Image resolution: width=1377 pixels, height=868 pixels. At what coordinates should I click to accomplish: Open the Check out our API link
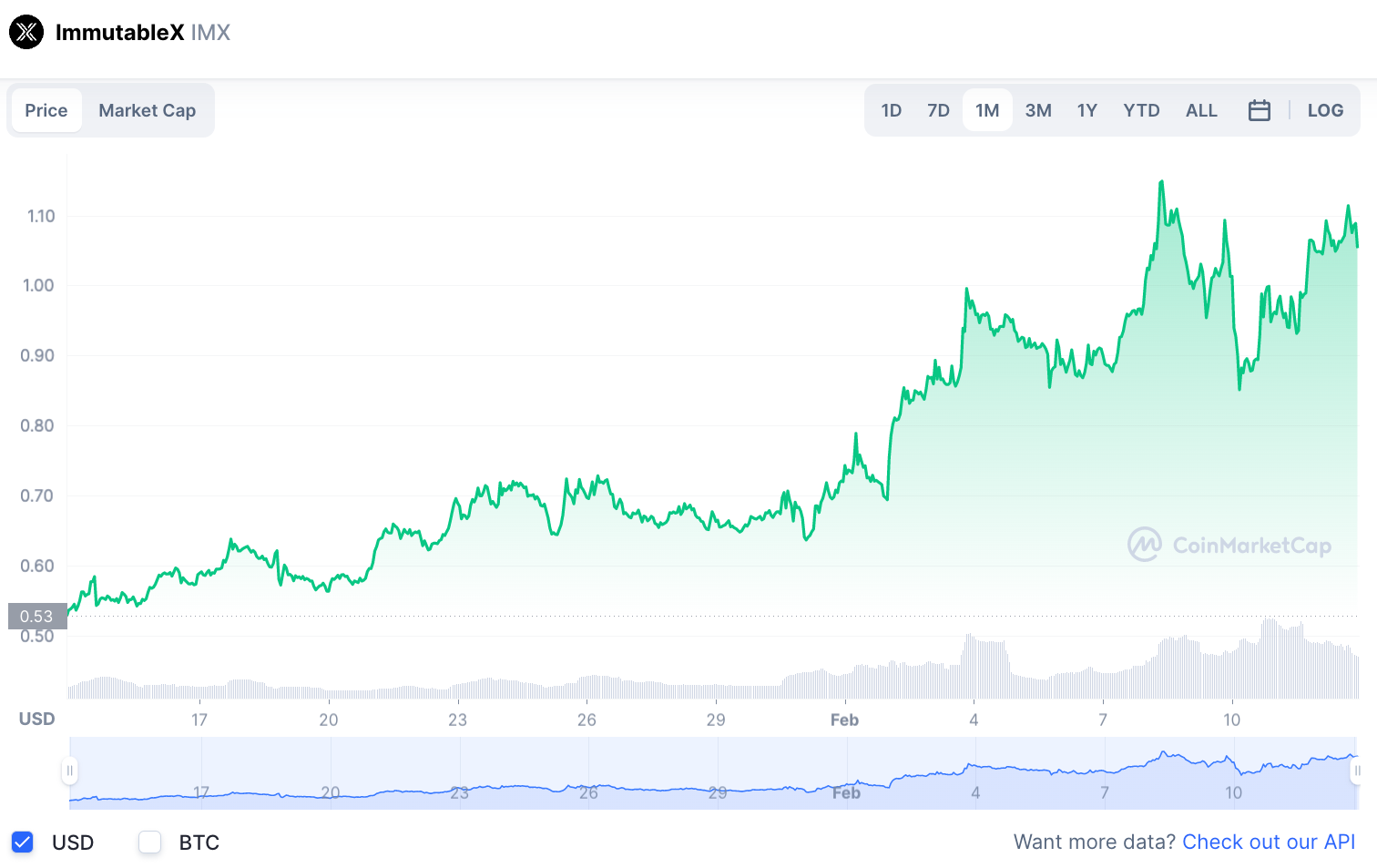point(1270,842)
